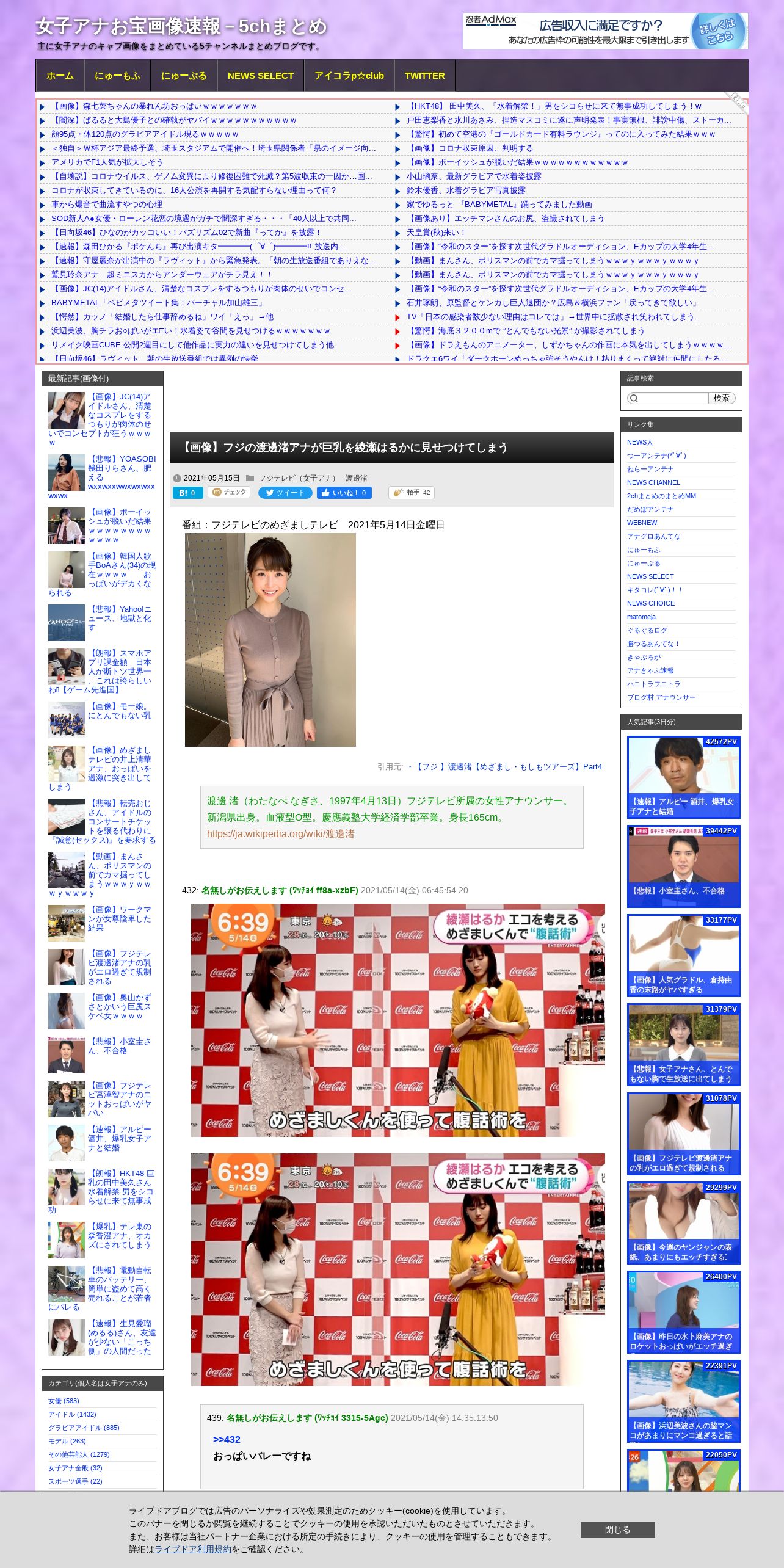Click the >>432 reply anchor

227,1439
